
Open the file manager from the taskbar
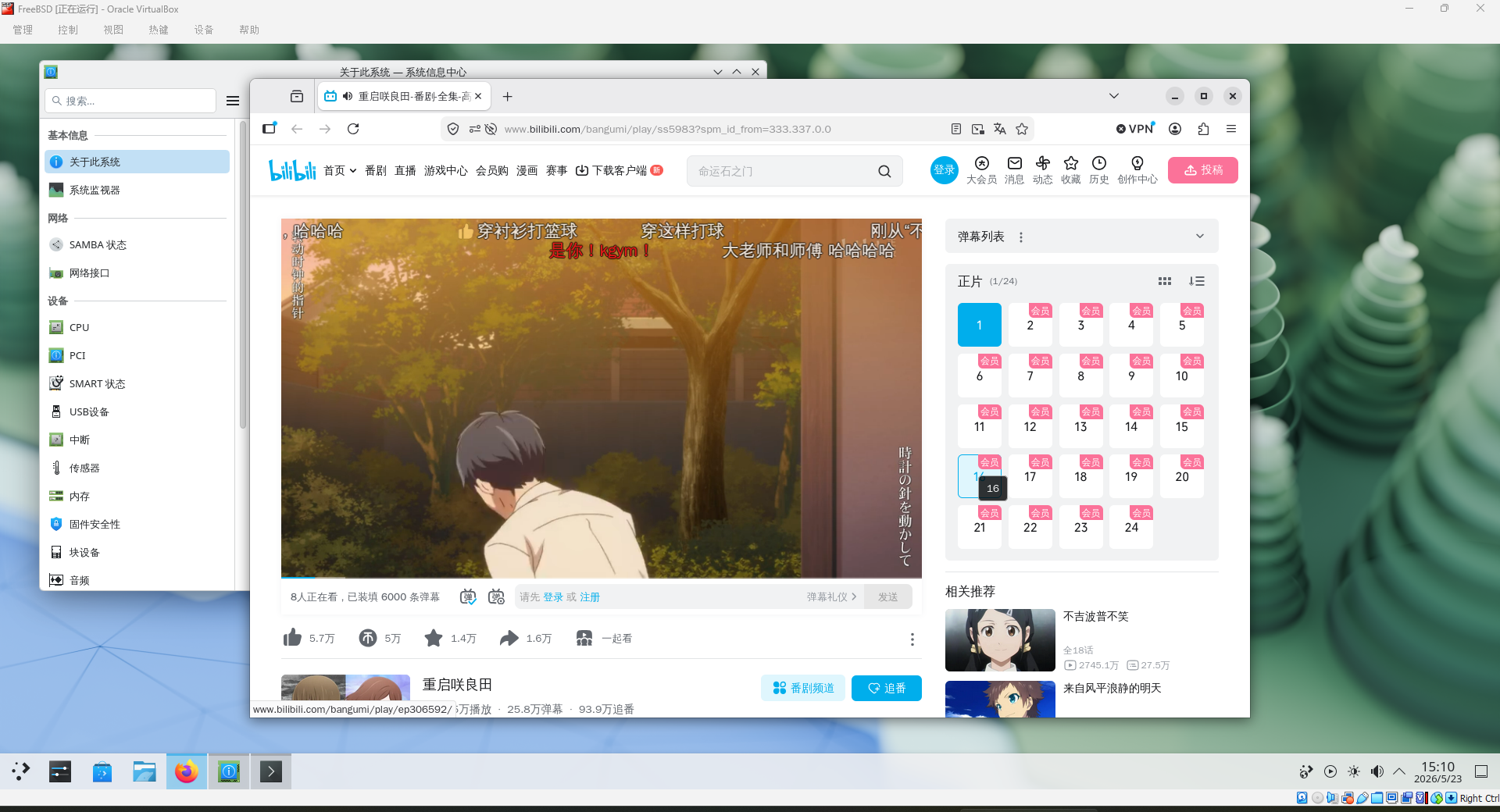[x=145, y=772]
